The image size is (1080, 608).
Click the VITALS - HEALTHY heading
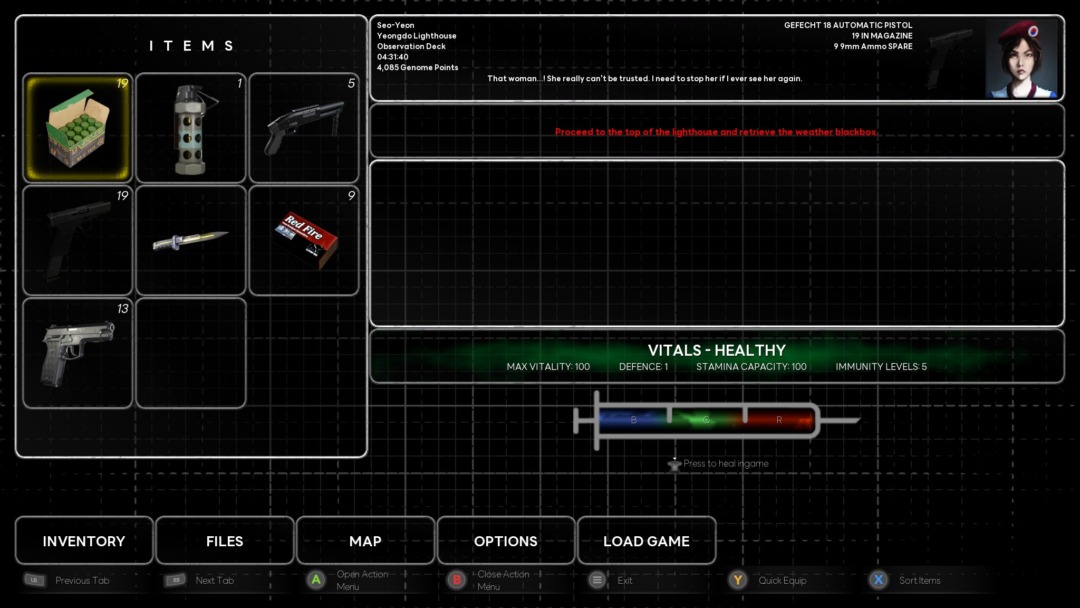(716, 350)
